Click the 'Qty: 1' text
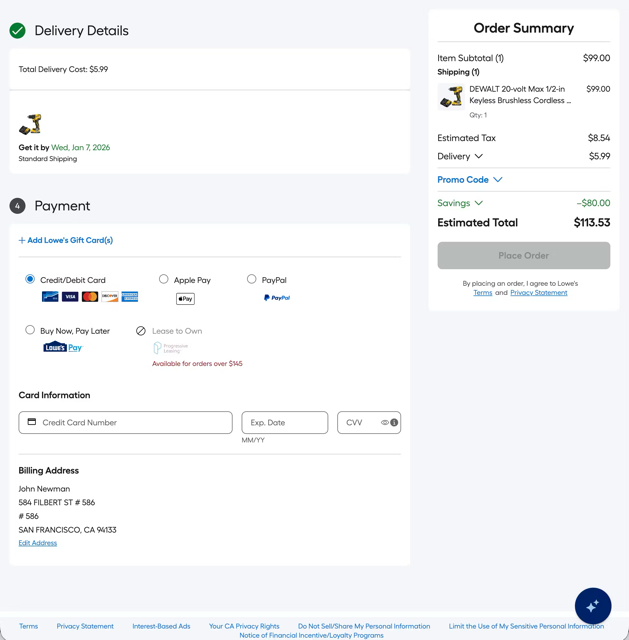Viewport: 629px width, 640px height. point(478,115)
